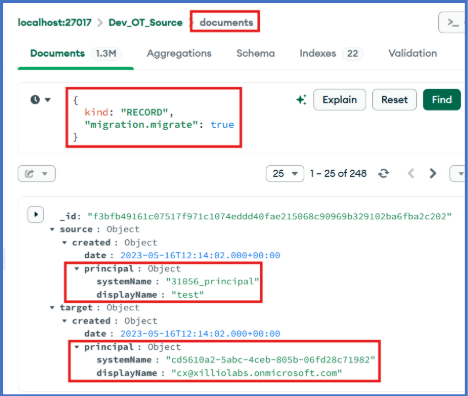Open the view options dropdown at right
This screenshot has width=468, height=396.
(457, 174)
